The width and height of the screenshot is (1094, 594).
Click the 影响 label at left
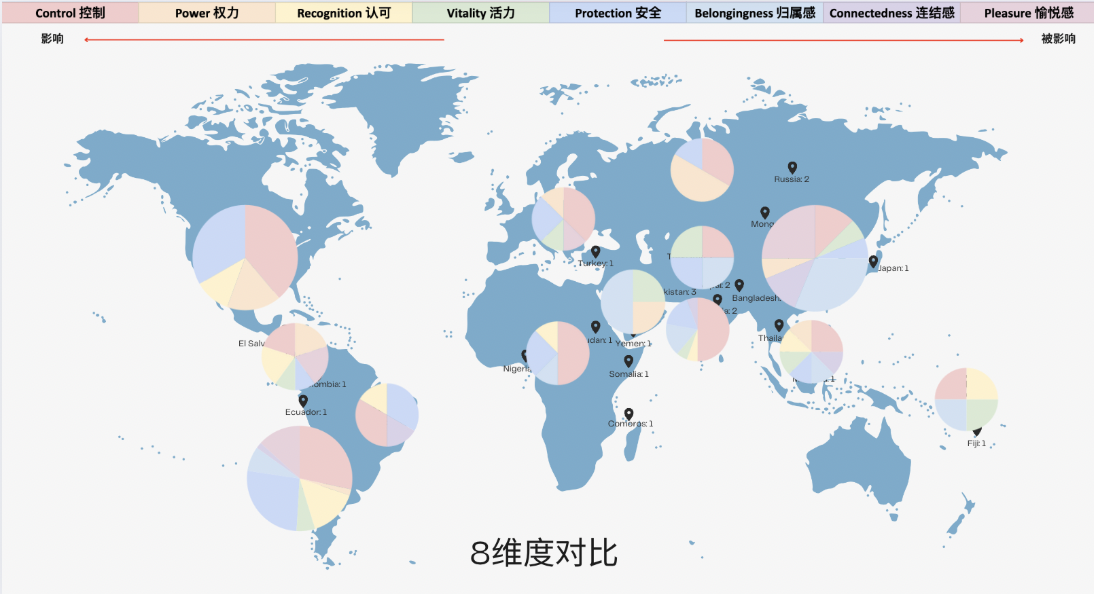click(x=52, y=39)
